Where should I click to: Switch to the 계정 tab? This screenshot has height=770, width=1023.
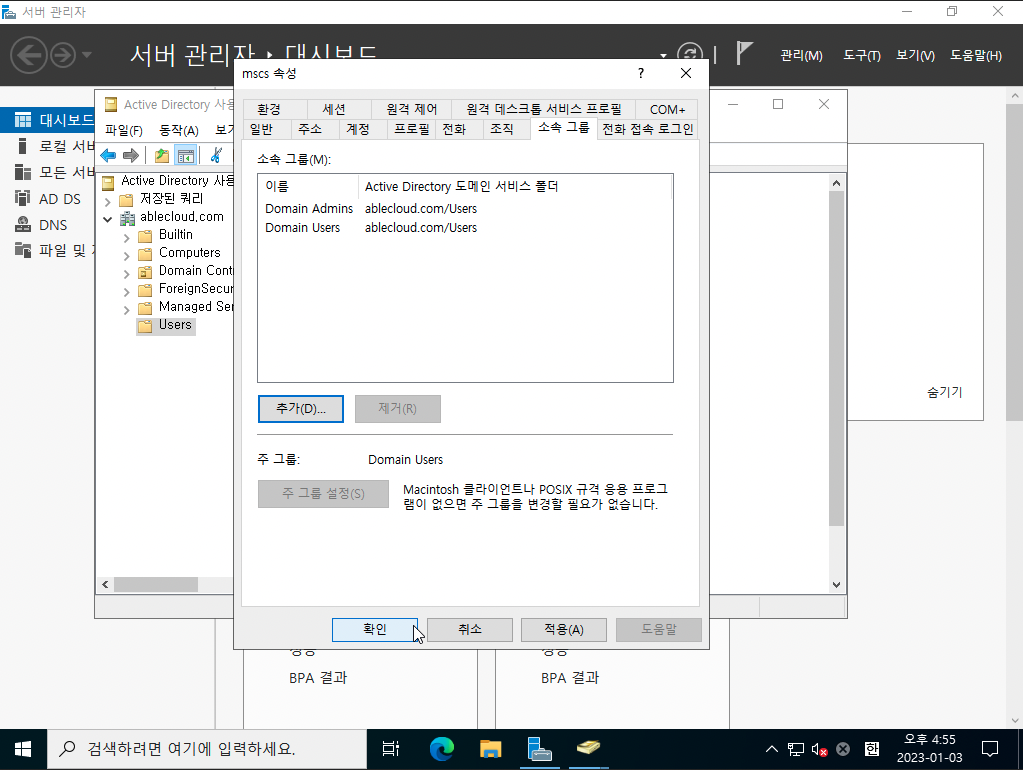(x=363, y=129)
